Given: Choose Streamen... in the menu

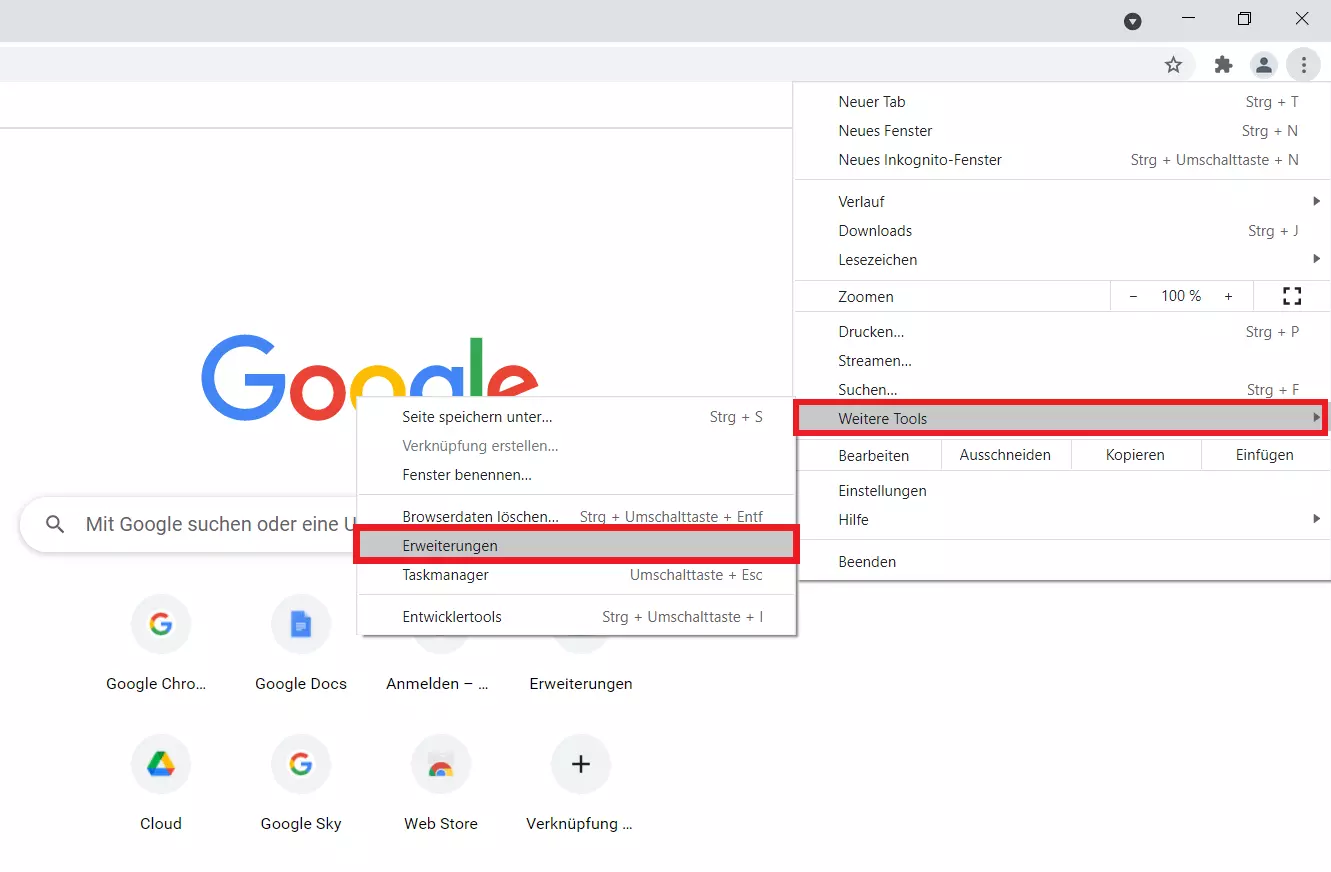Looking at the screenshot, I should click(1062, 361).
